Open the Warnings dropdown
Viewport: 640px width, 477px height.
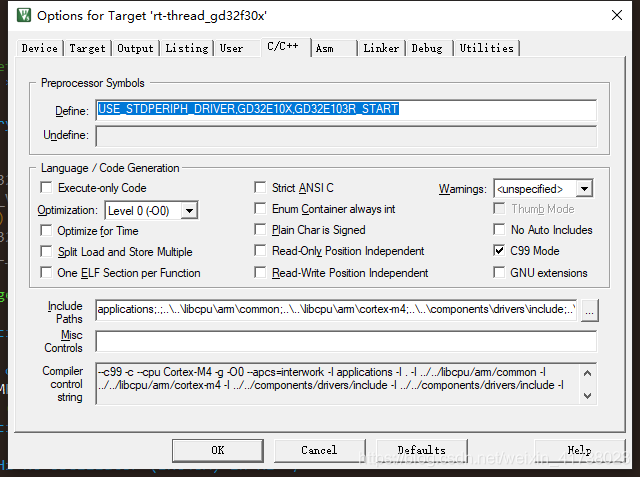coord(584,189)
